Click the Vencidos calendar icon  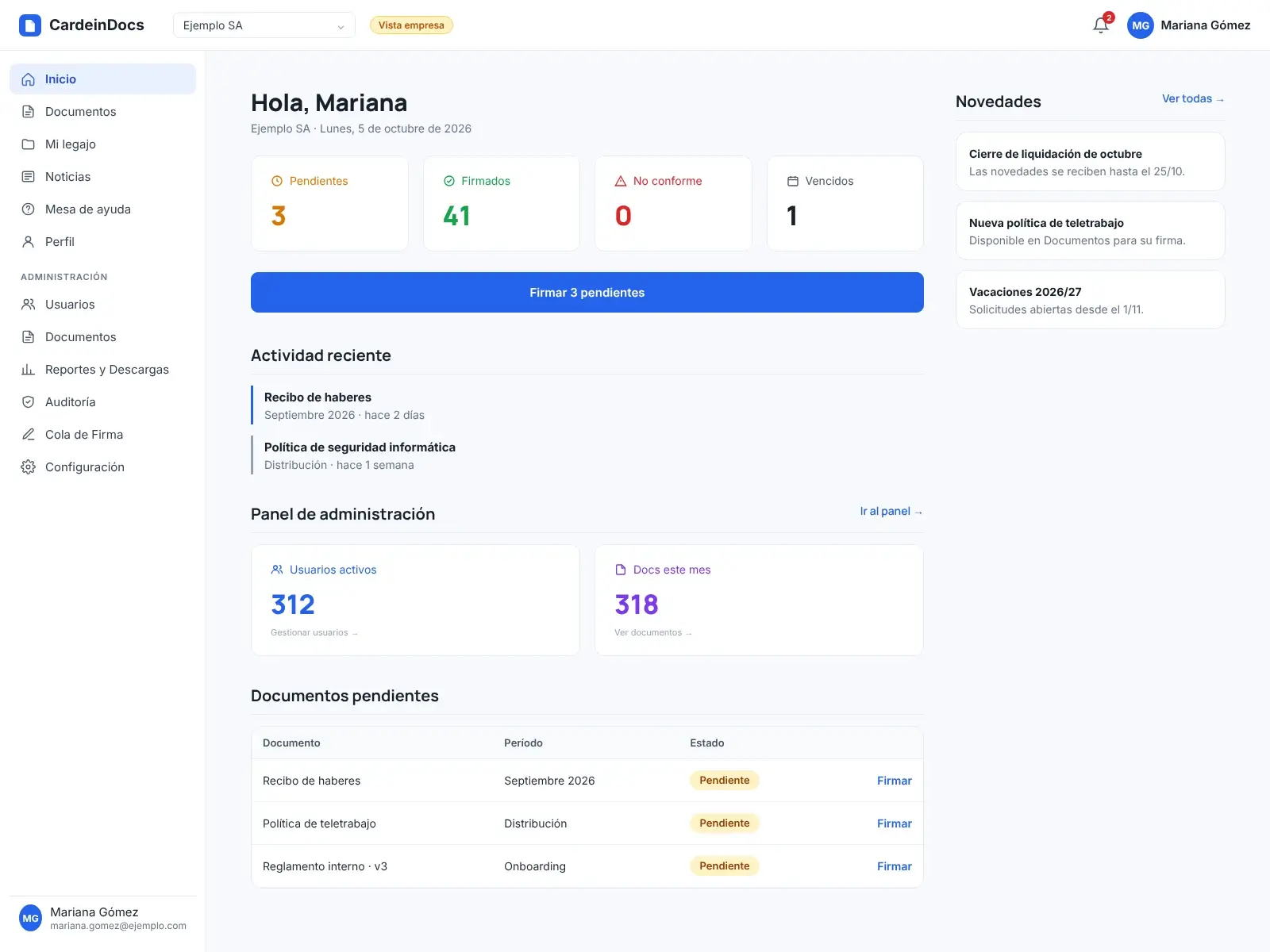tap(793, 181)
